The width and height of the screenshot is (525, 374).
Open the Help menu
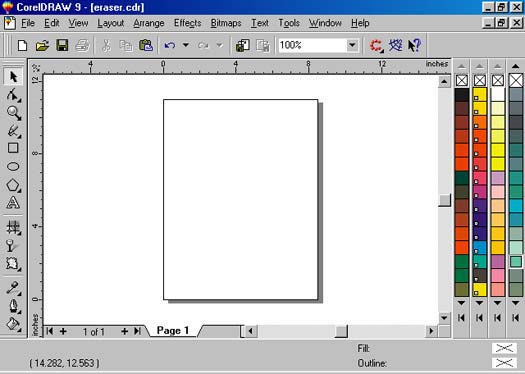click(360, 23)
